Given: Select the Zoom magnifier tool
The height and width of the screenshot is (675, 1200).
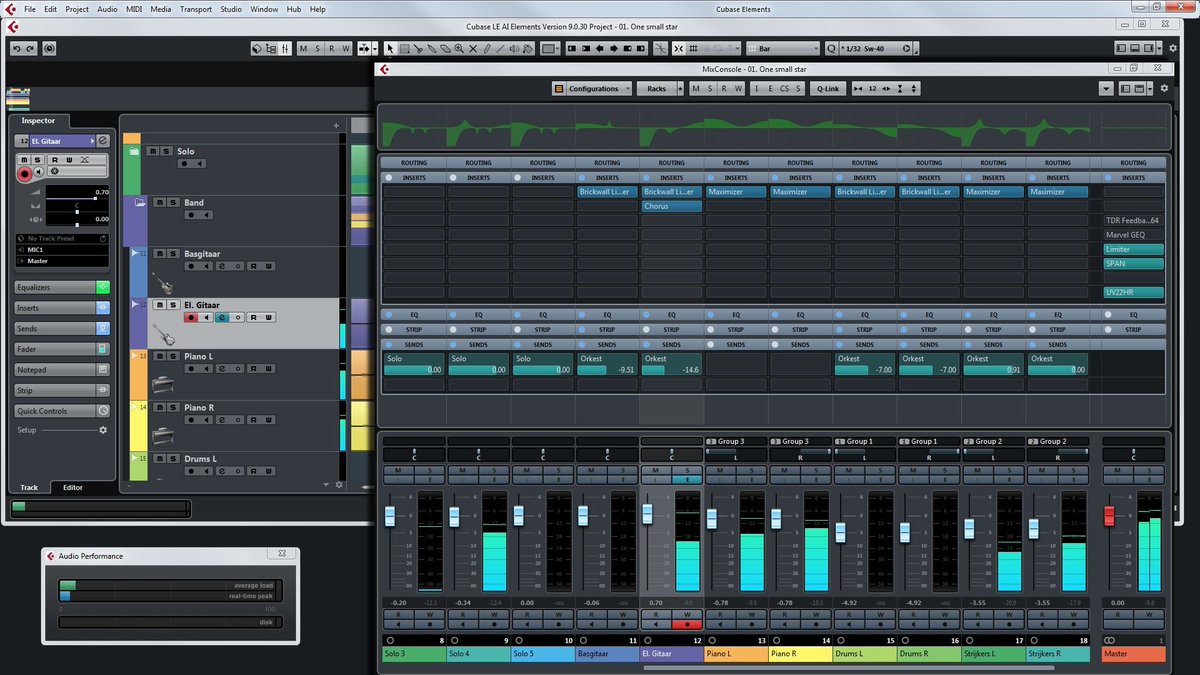Looking at the screenshot, I should (459, 48).
